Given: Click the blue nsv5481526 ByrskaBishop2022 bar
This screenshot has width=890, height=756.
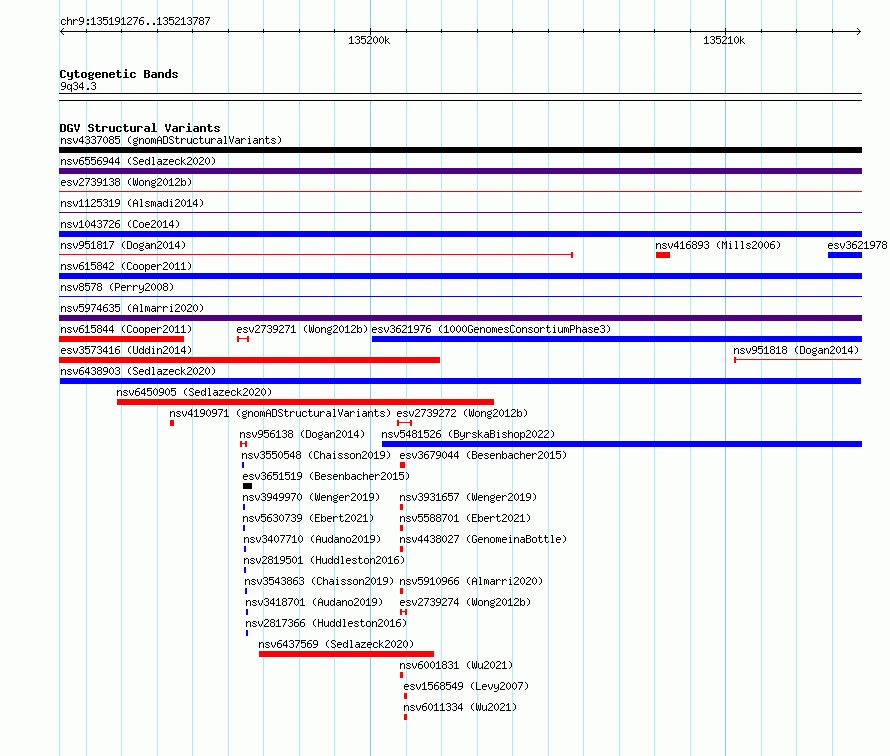Looking at the screenshot, I should click(x=622, y=444).
